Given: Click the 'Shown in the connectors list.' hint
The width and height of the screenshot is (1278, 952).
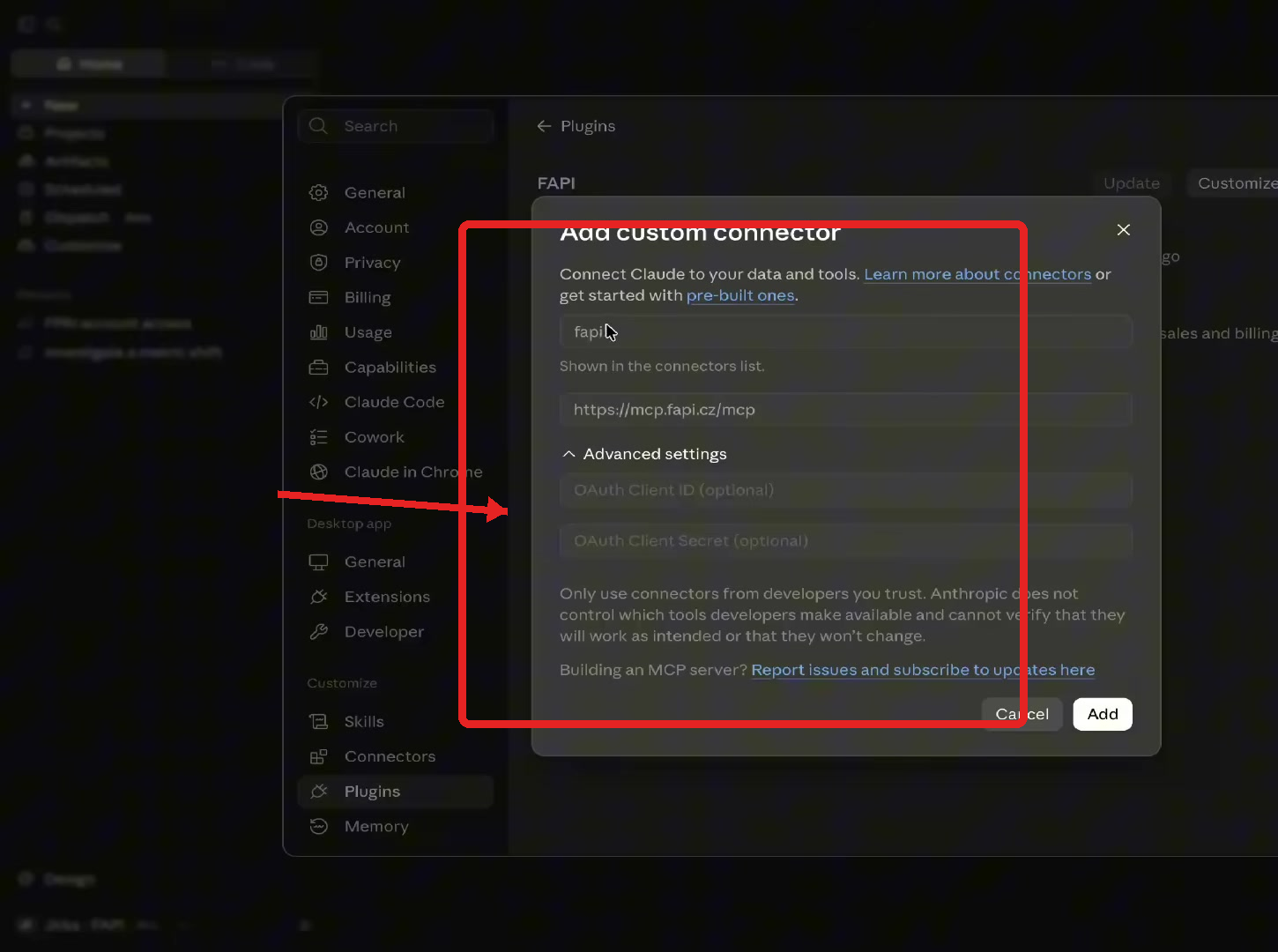Looking at the screenshot, I should [x=662, y=366].
